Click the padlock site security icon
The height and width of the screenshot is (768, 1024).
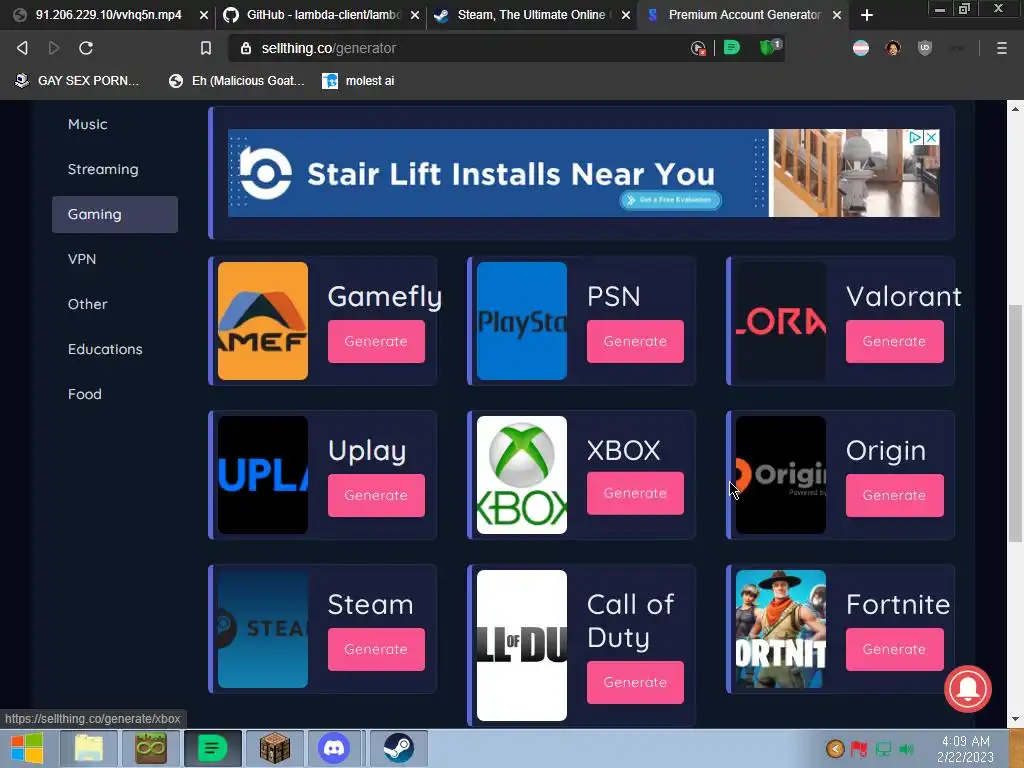point(246,48)
